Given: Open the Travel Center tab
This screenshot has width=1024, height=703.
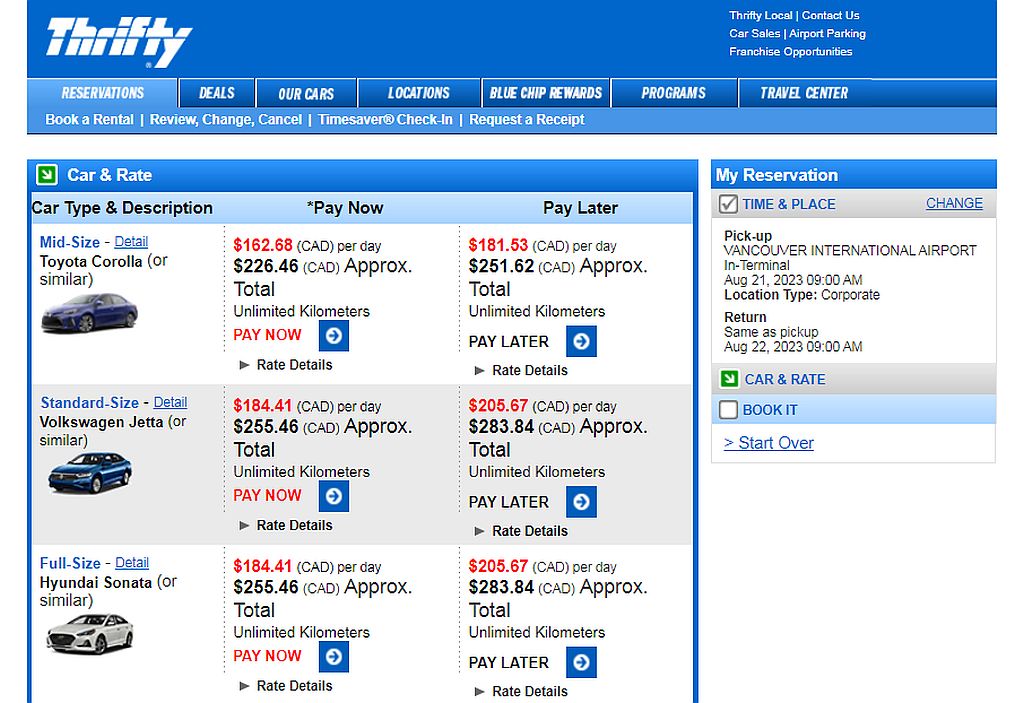Looking at the screenshot, I should pyautogui.click(x=804, y=93).
